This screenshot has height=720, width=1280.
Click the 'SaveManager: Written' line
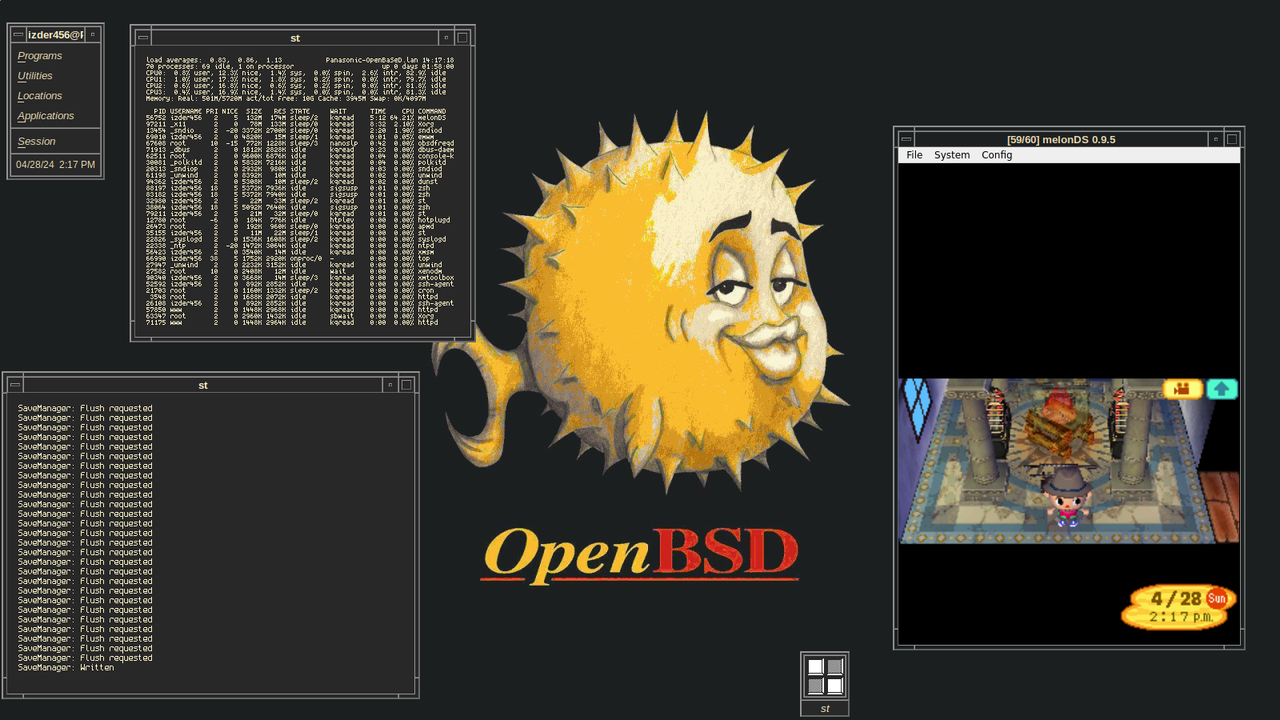point(66,667)
